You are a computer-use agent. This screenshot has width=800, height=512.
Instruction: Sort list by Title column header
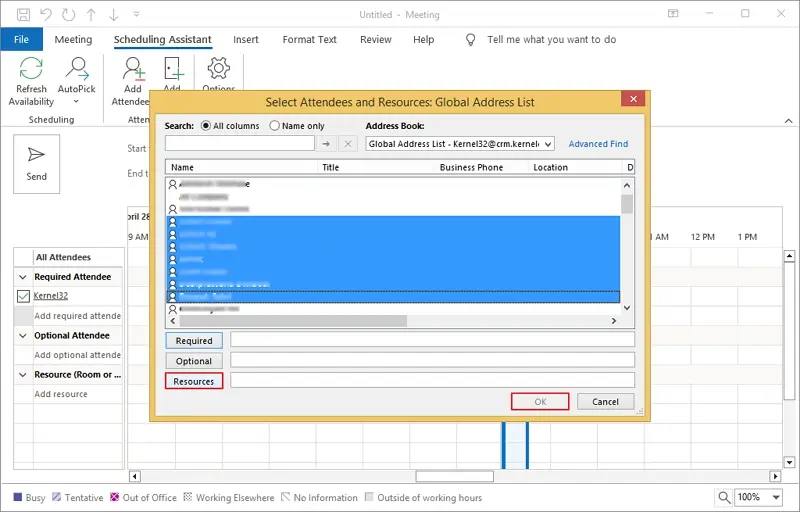coord(377,167)
